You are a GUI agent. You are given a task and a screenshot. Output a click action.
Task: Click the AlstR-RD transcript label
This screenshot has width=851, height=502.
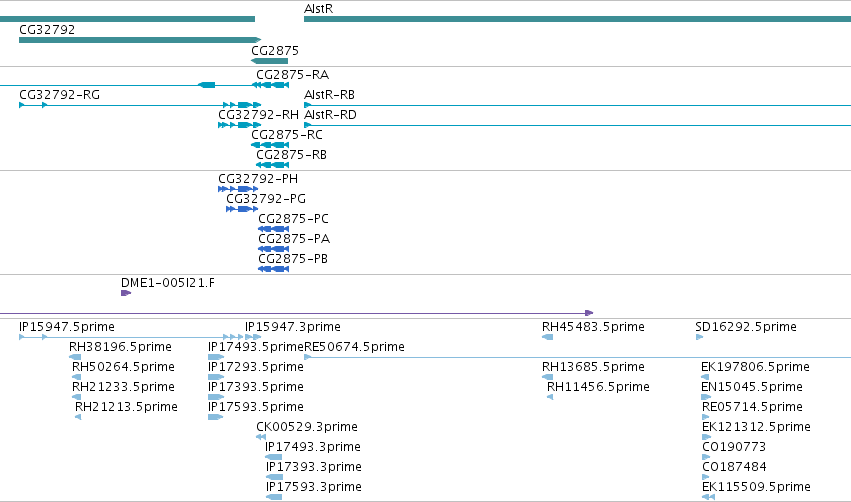(331, 115)
